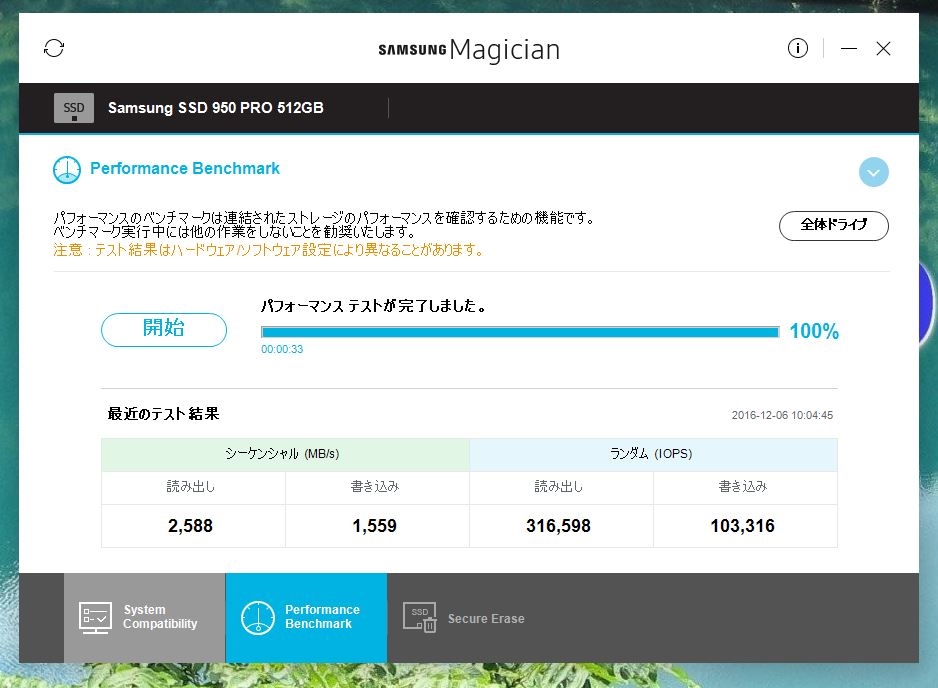Start the benchmark with 開始 button
This screenshot has height=688, width=938.
164,330
